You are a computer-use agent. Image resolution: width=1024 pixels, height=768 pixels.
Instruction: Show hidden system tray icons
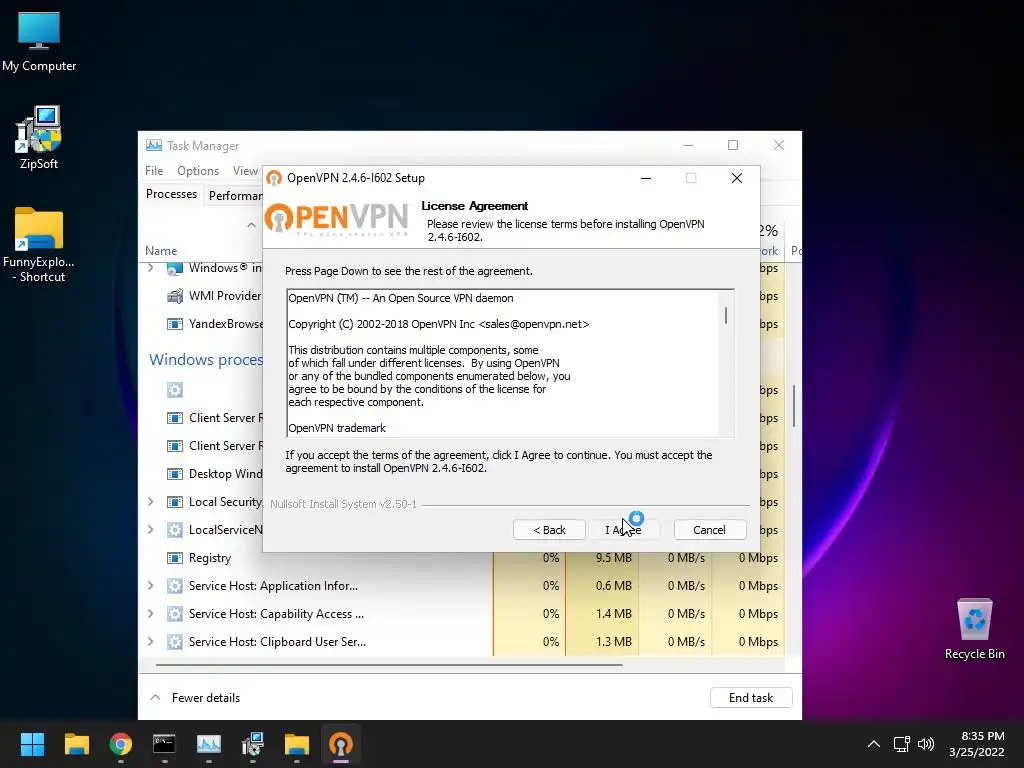click(874, 744)
